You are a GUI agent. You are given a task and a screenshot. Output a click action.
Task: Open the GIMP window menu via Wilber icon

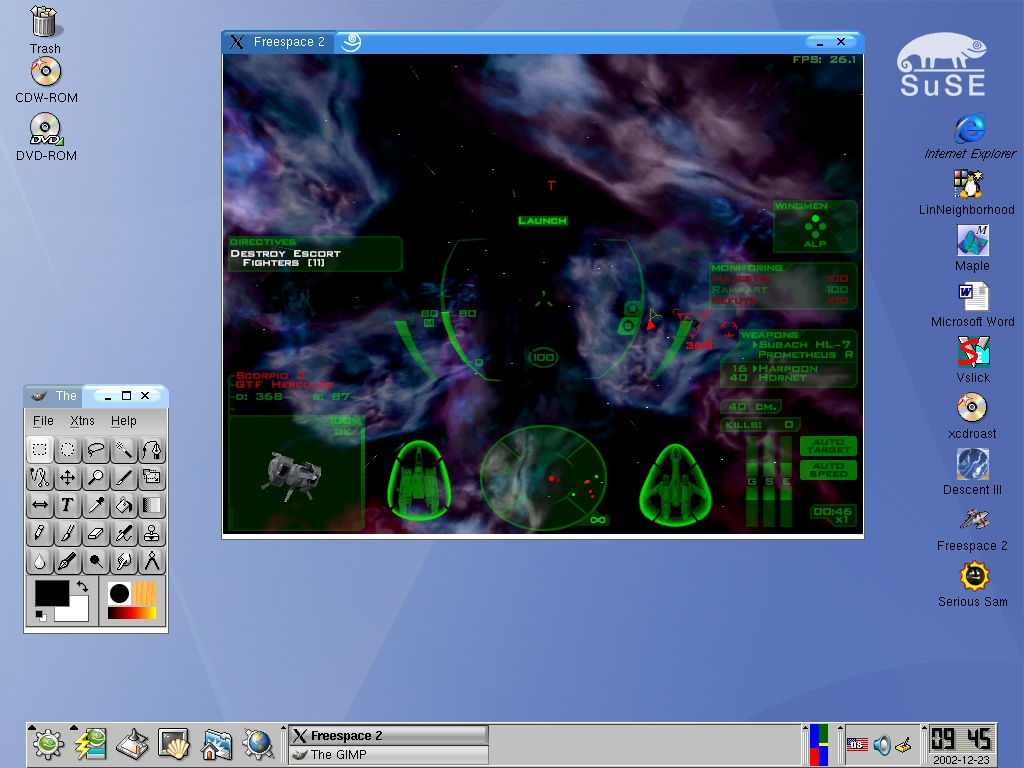tap(39, 396)
